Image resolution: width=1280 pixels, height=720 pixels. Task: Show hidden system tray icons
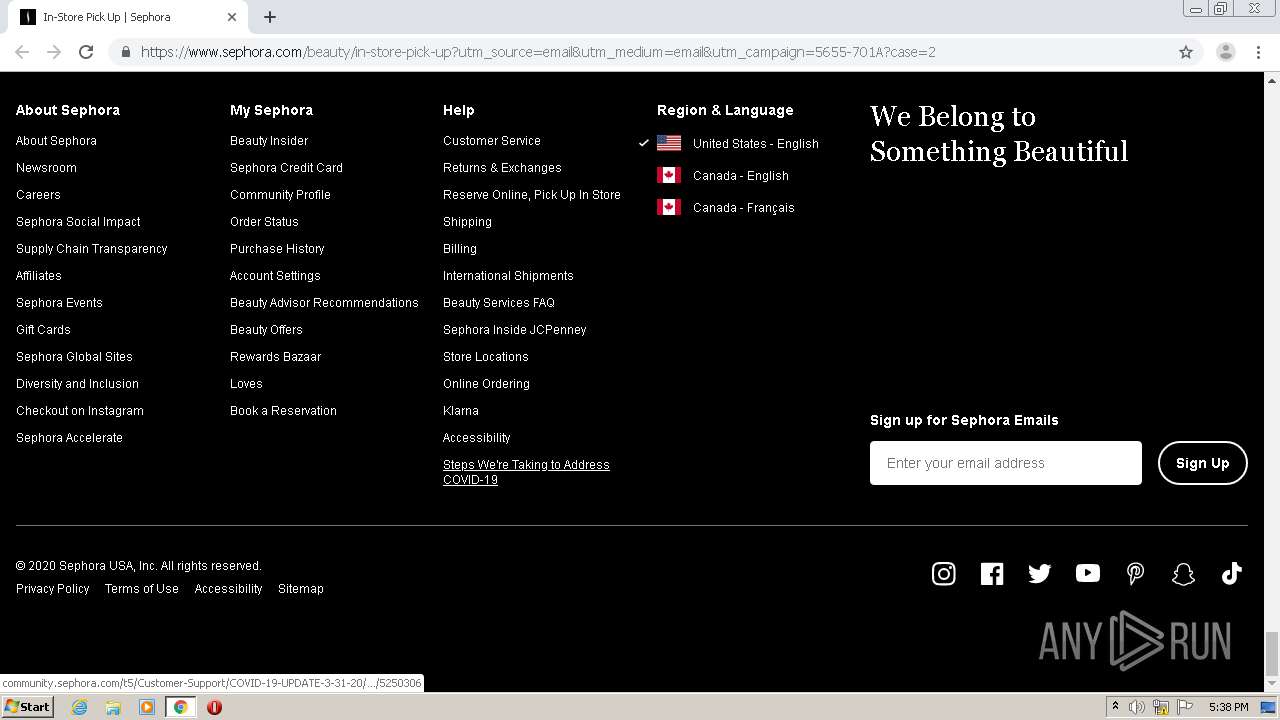click(1115, 707)
